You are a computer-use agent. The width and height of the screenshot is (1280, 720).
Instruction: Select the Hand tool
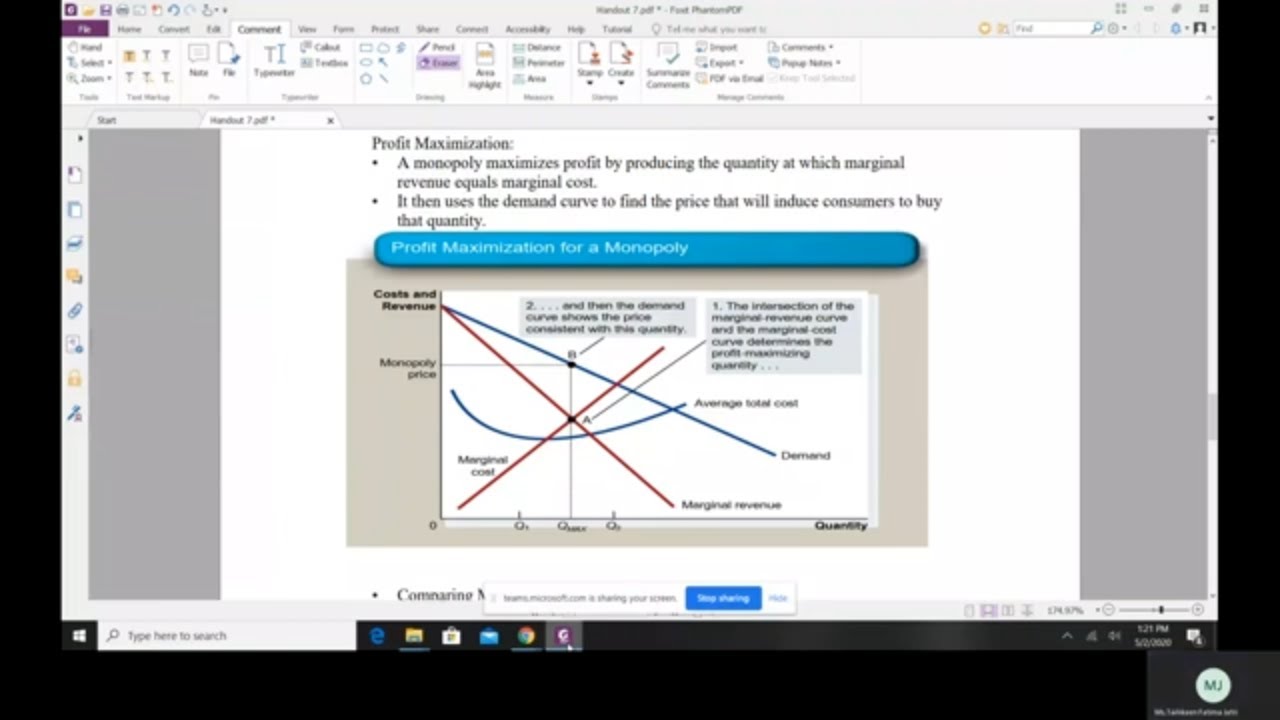(85, 47)
